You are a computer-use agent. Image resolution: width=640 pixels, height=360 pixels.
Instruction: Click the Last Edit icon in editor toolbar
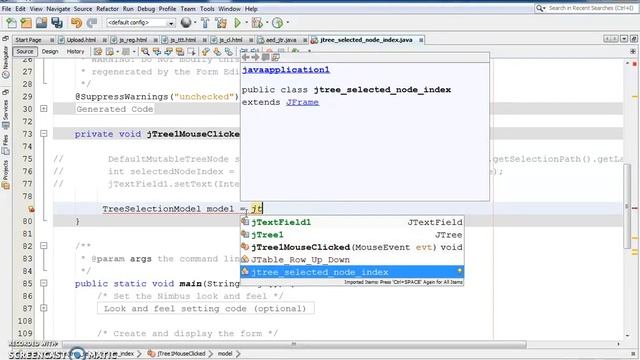pos(98,51)
